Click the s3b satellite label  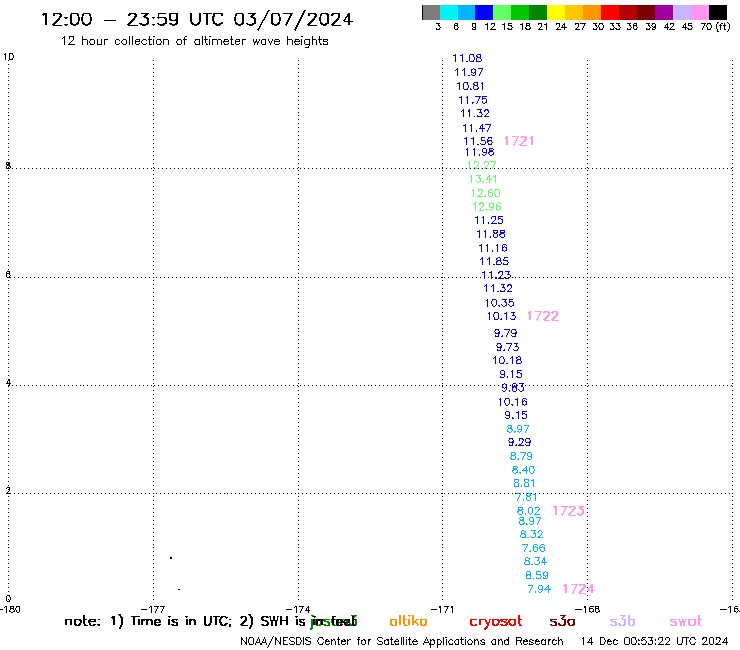coord(622,621)
